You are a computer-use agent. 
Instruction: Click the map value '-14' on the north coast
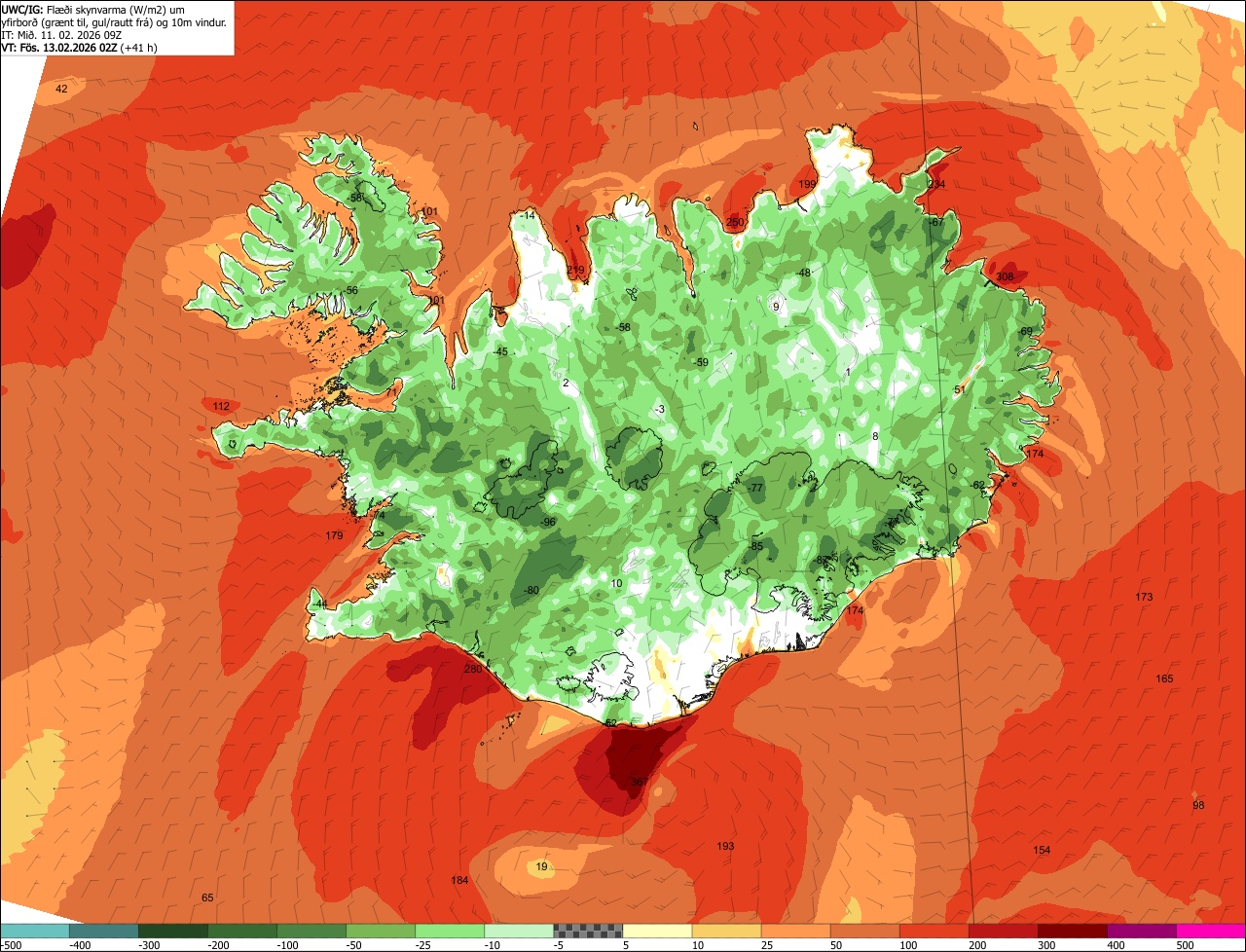click(528, 215)
